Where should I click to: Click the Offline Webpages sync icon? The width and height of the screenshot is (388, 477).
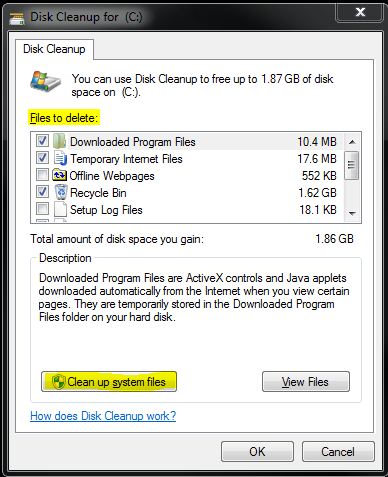(60, 175)
